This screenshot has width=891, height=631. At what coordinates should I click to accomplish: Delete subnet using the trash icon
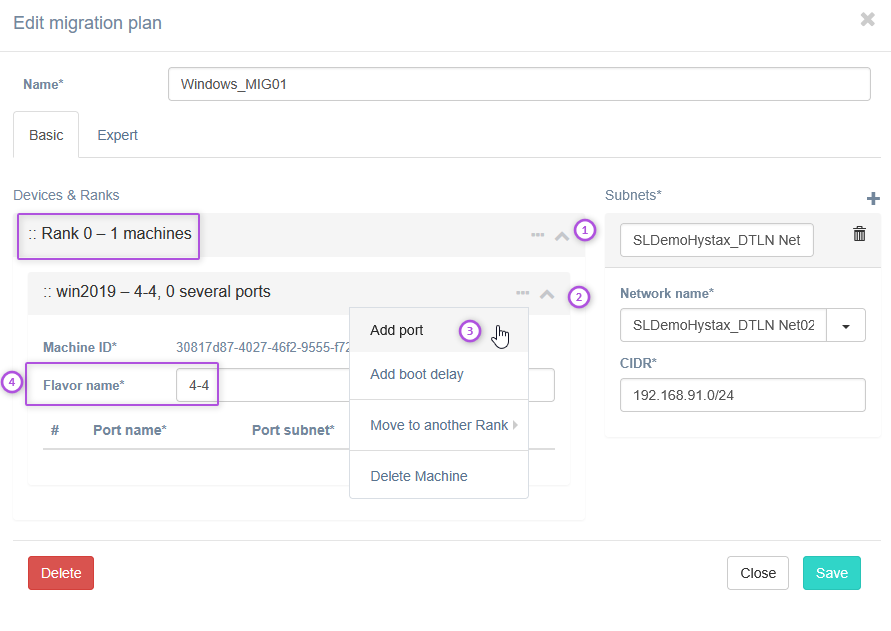859,234
